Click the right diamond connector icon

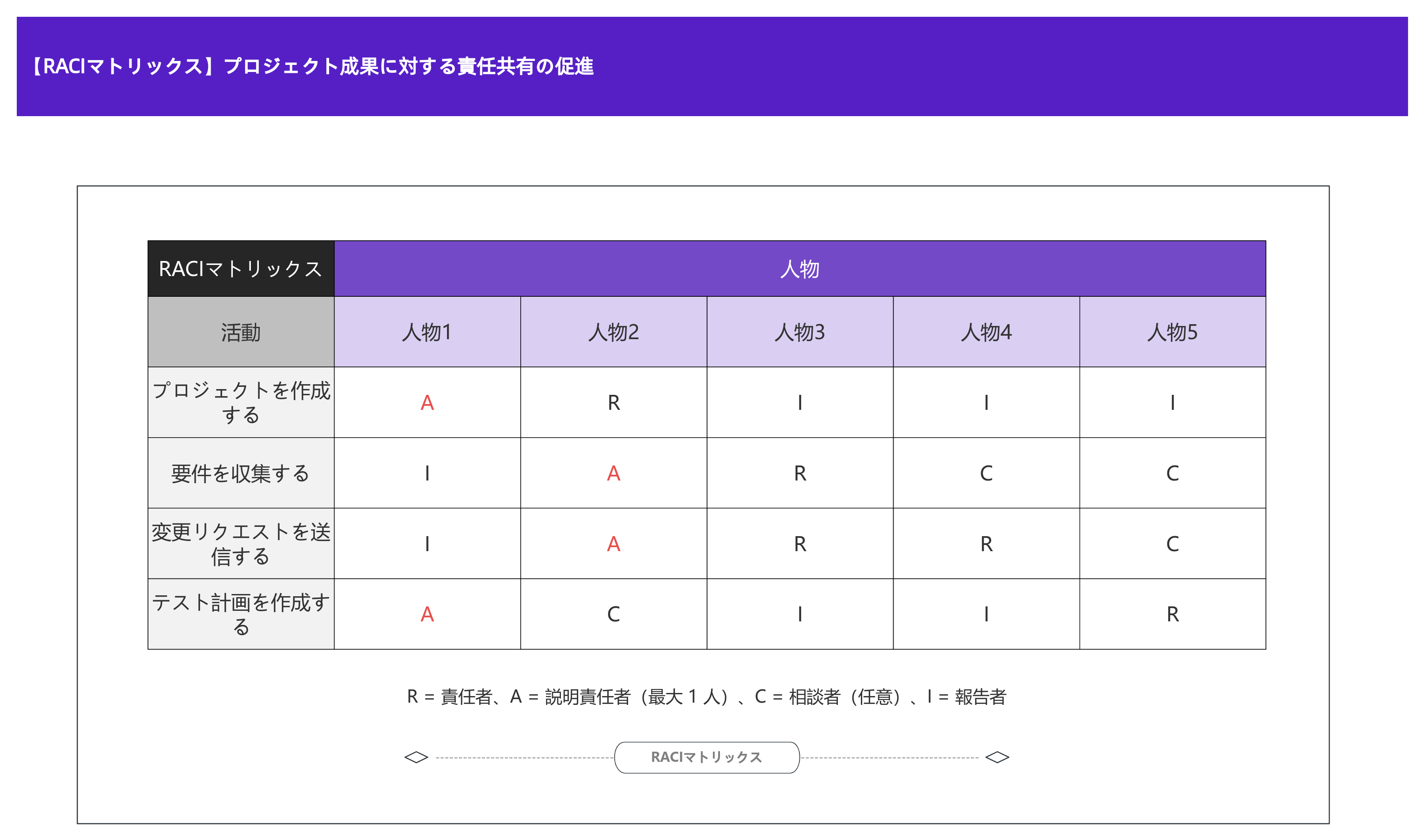pos(997,757)
